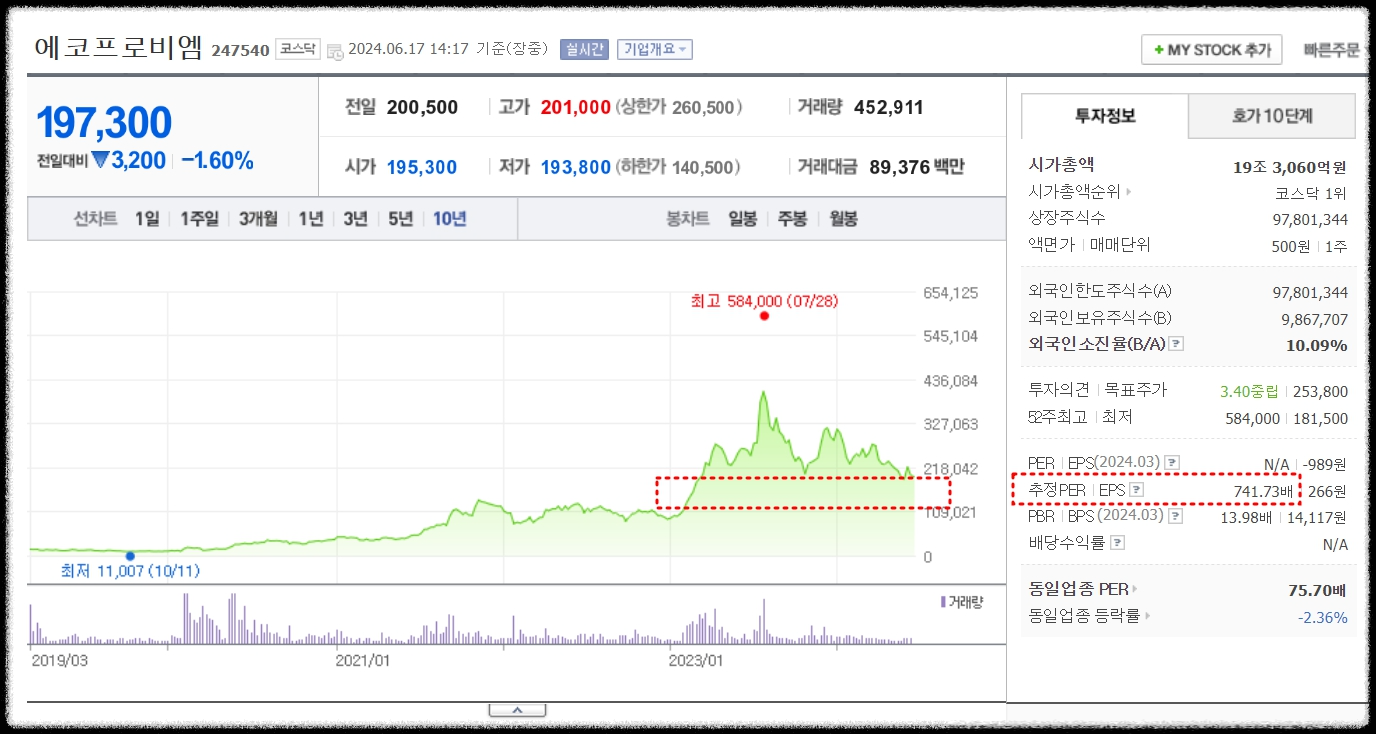Open help icon next to PBR BPS(2024.03)
Viewport: 1376px width, 734px height.
click(x=1175, y=517)
